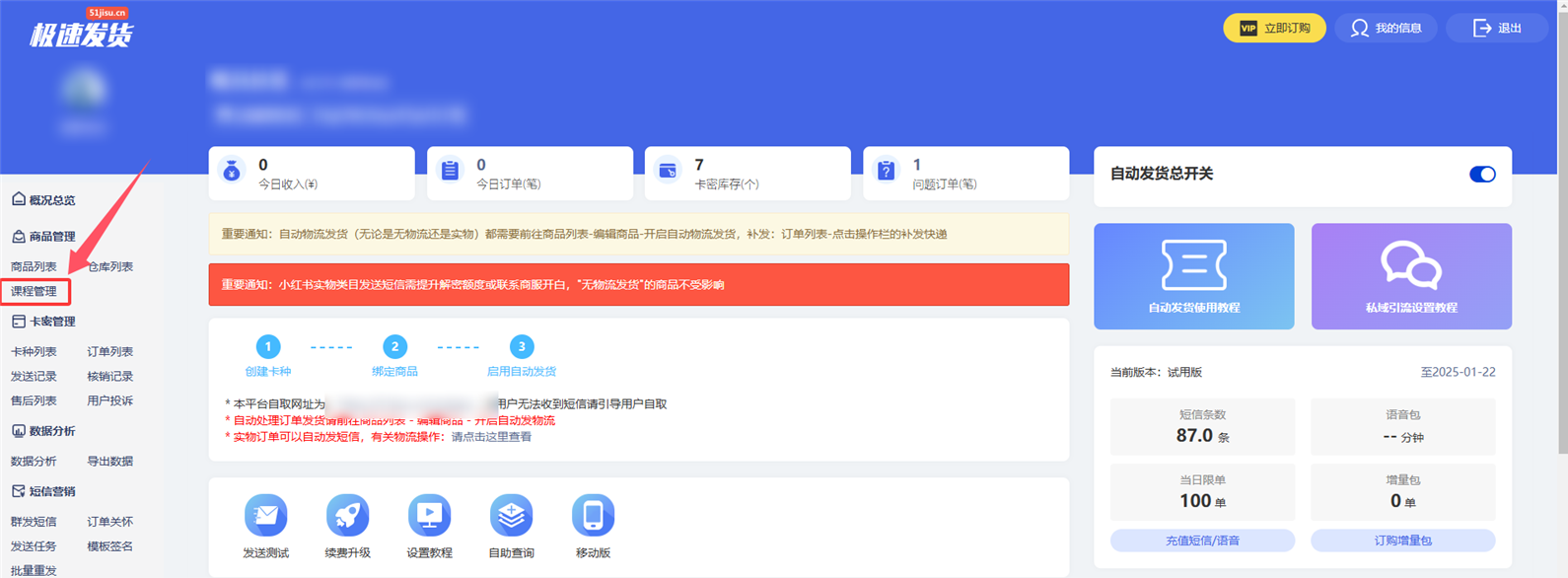This screenshot has height=578, width=1568.
Task: Click the 短信条数 87.0 条 tile
Action: point(1202,427)
